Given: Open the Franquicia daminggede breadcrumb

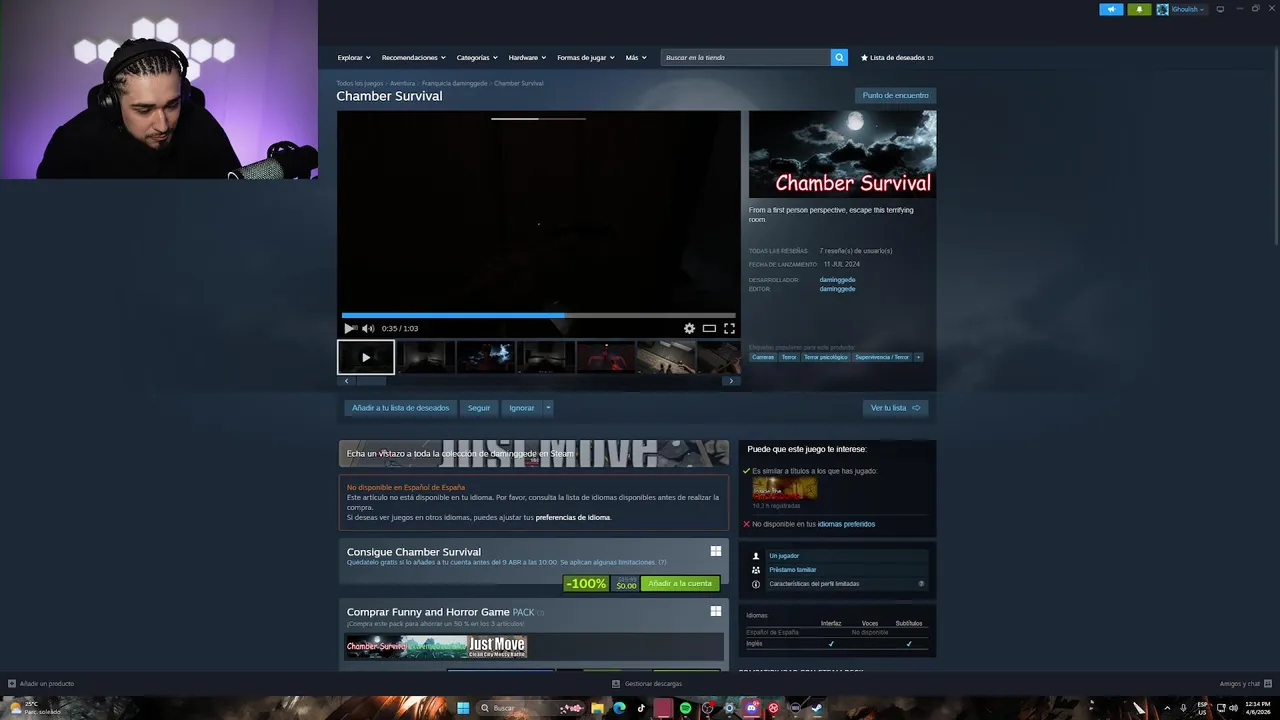Looking at the screenshot, I should pyautogui.click(x=454, y=84).
